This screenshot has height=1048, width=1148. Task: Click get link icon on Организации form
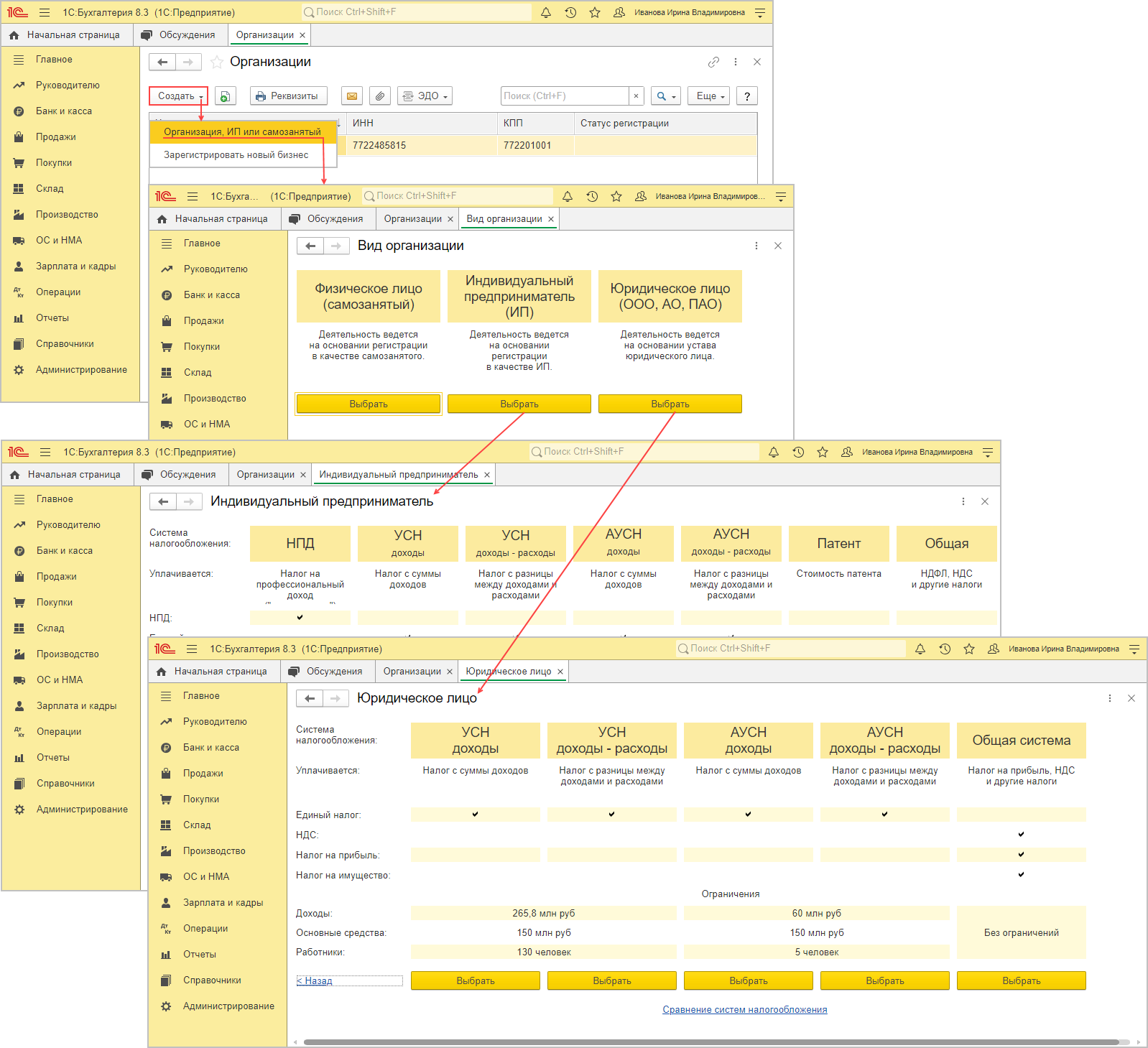pos(713,62)
